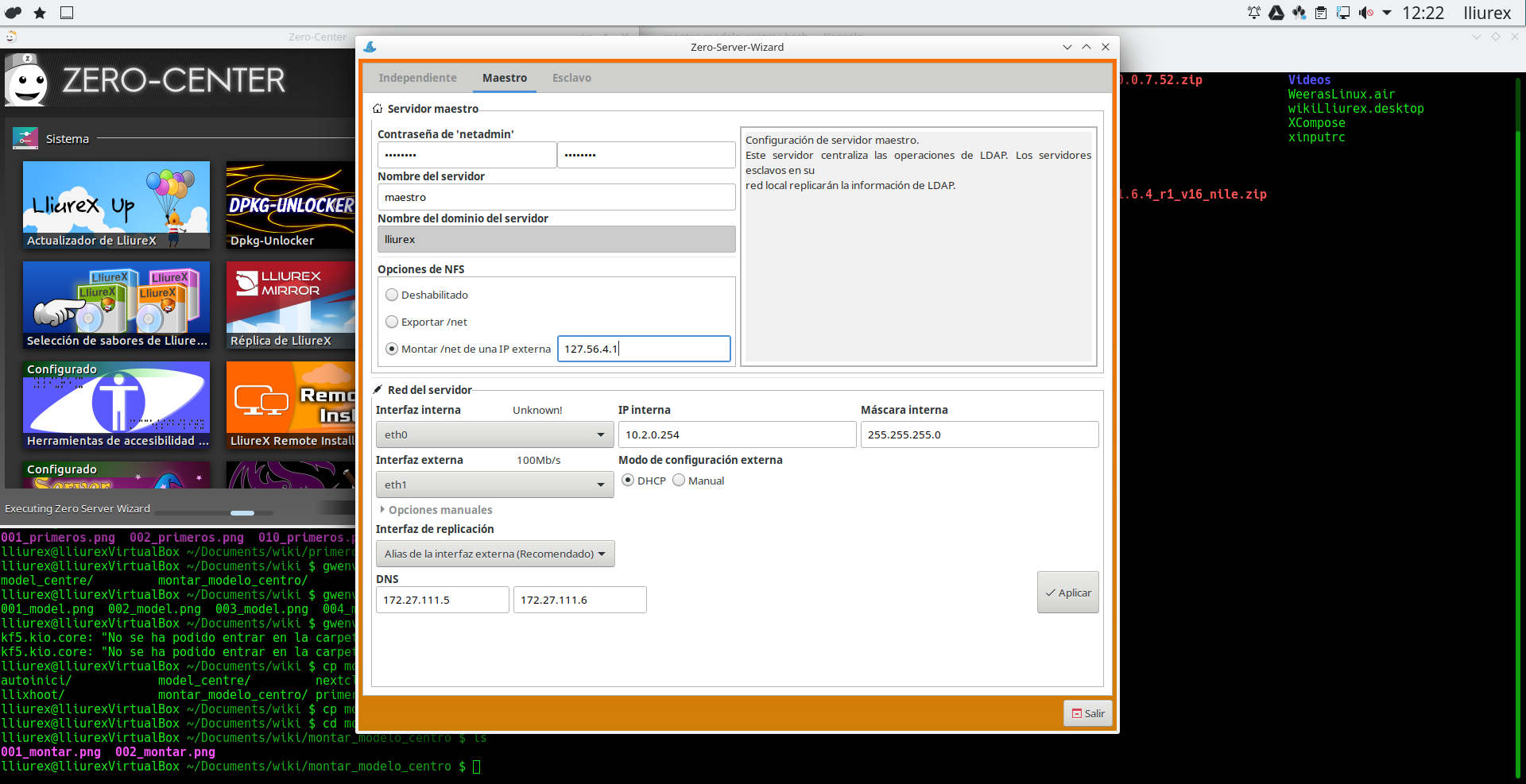
Task: Switch to the Esclavo tab
Action: pos(571,78)
